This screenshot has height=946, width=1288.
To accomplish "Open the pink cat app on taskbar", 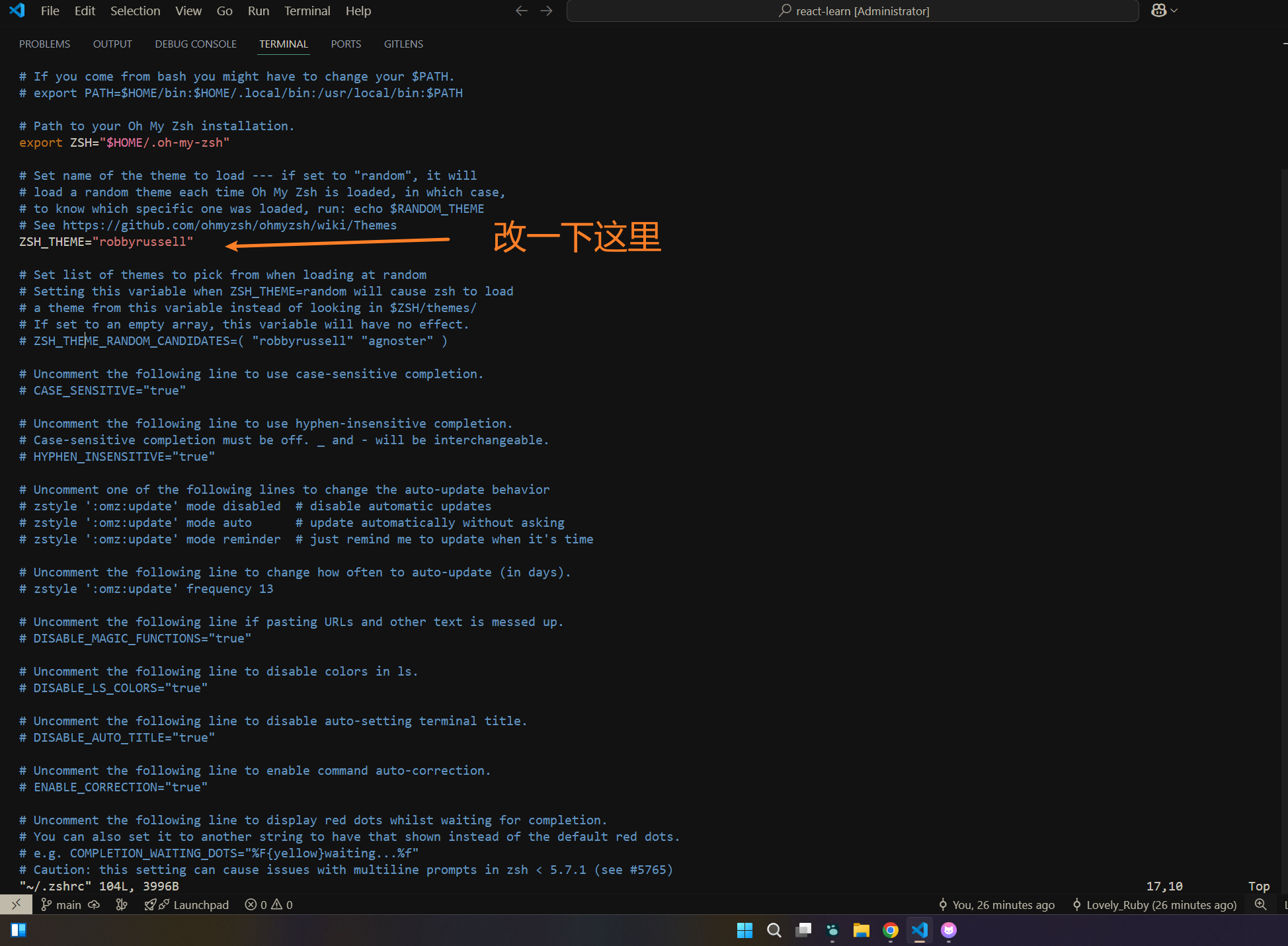I will pos(949,930).
